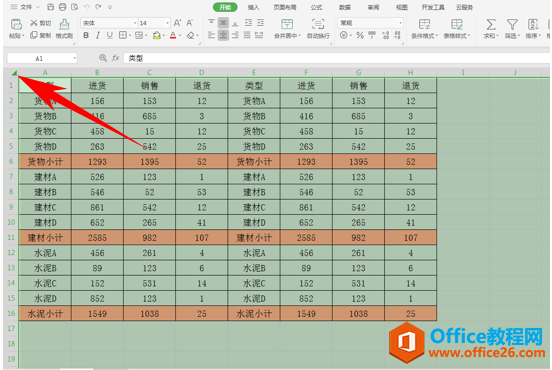Click the Save icon in quick access bar

point(50,7)
